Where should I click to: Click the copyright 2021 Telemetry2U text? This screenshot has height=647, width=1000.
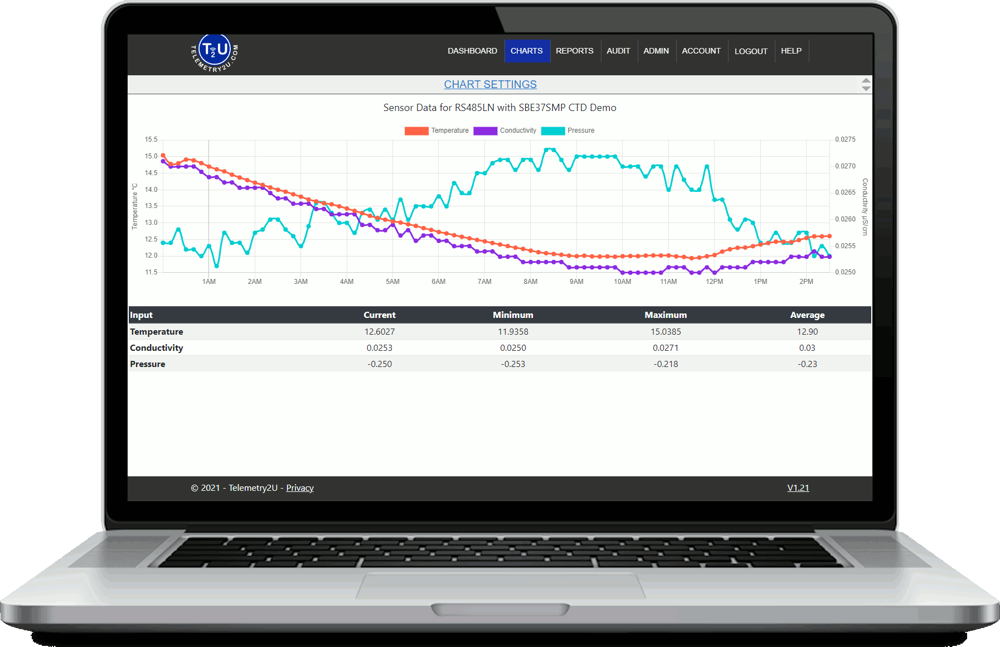(234, 488)
